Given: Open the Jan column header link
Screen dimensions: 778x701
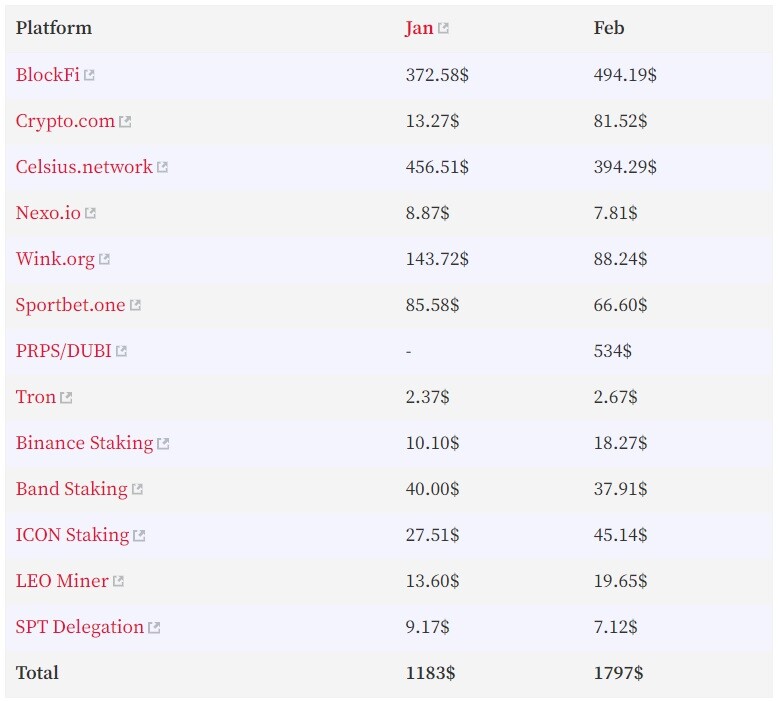Looking at the screenshot, I should click(x=419, y=28).
